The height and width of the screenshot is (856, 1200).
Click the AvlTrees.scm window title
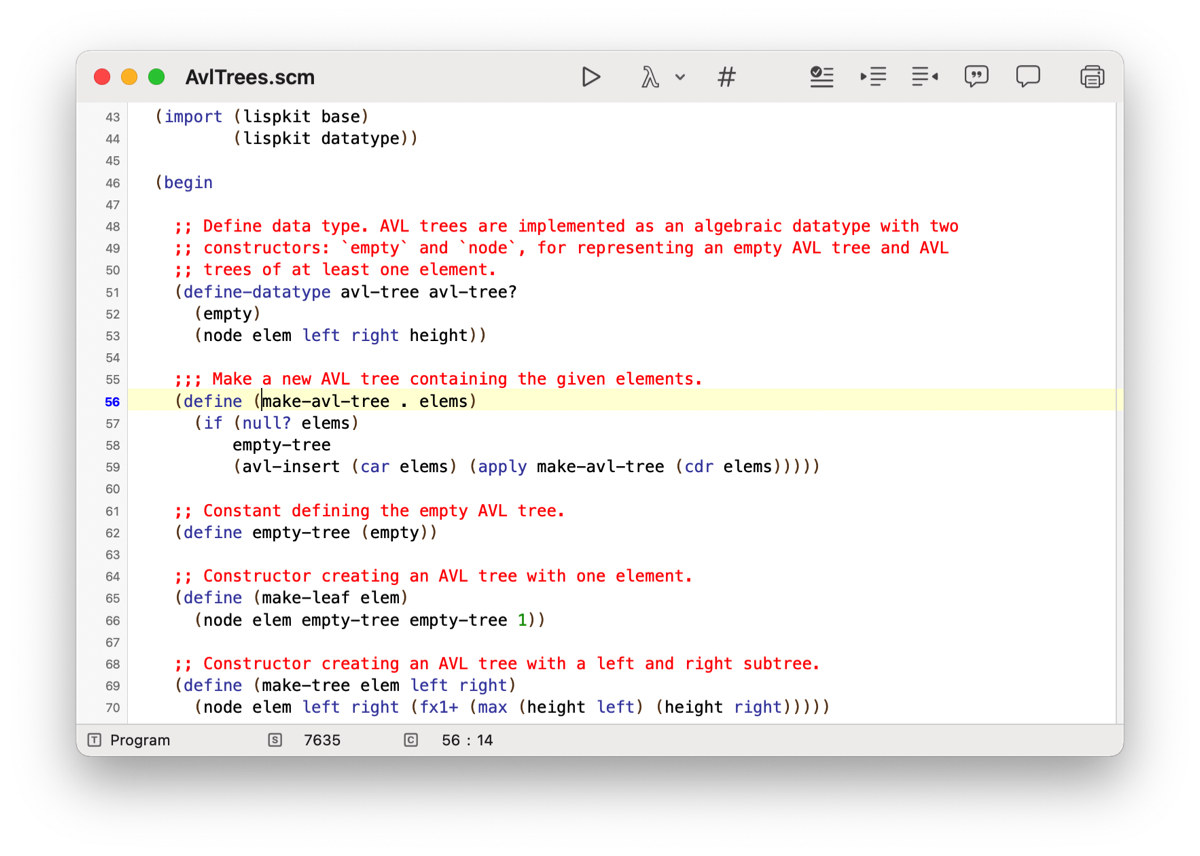coord(250,77)
